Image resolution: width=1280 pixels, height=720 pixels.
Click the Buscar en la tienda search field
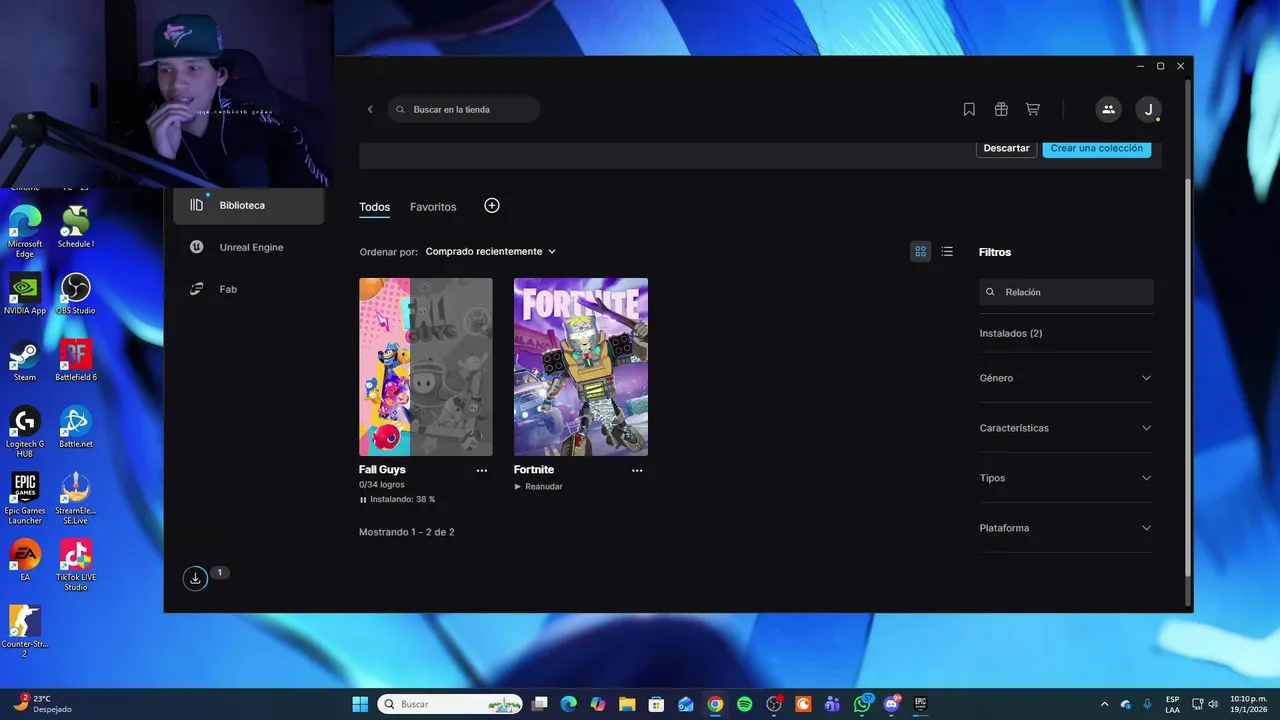(464, 109)
